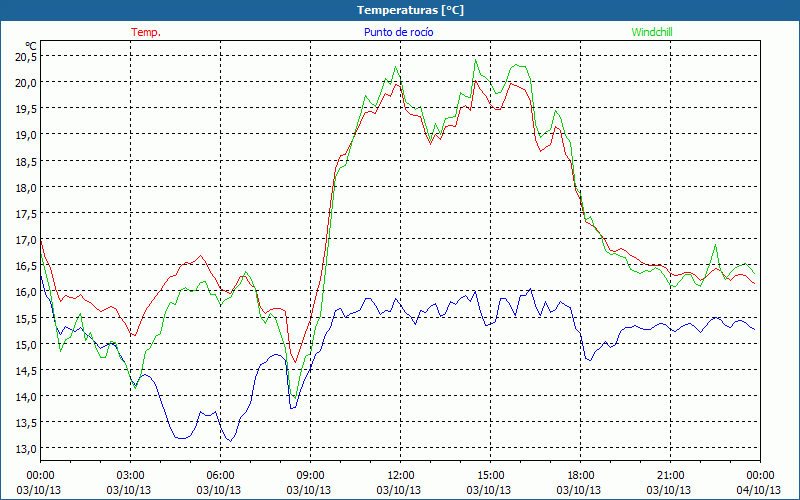
Task: Click the 04/10/13 date label
Action: (x=759, y=490)
